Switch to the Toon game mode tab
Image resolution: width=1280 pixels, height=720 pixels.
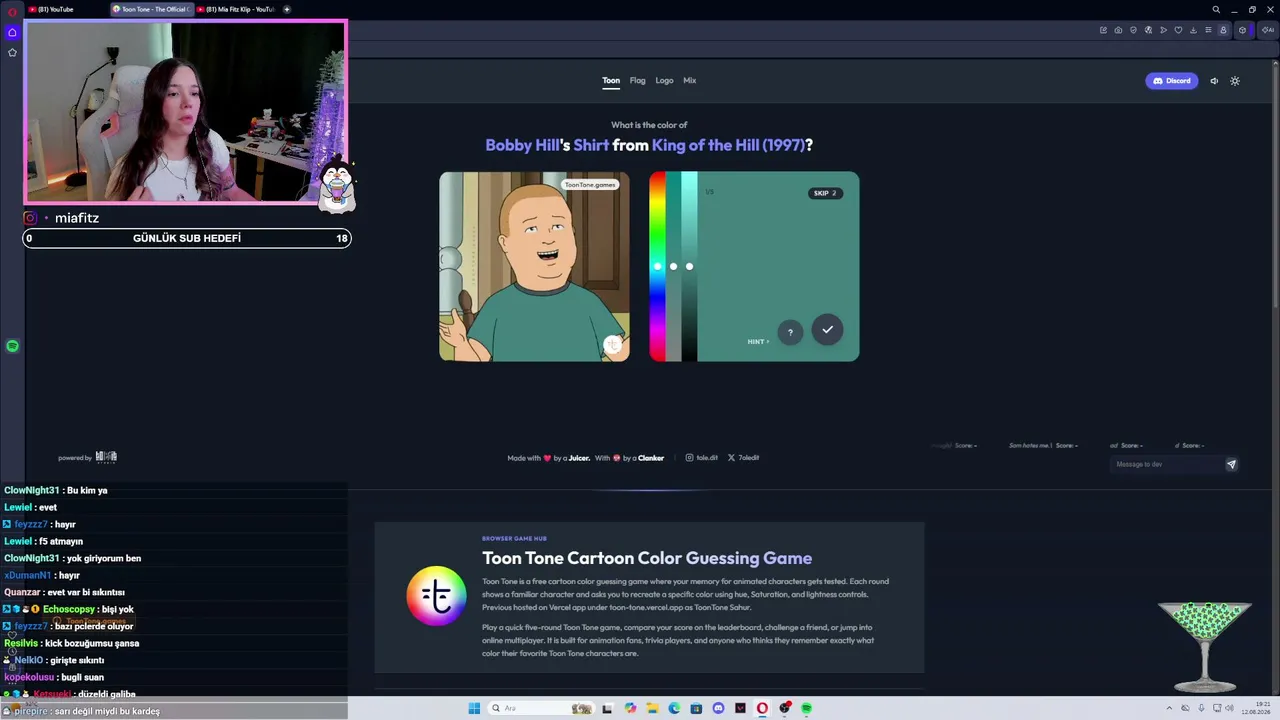[x=611, y=80]
